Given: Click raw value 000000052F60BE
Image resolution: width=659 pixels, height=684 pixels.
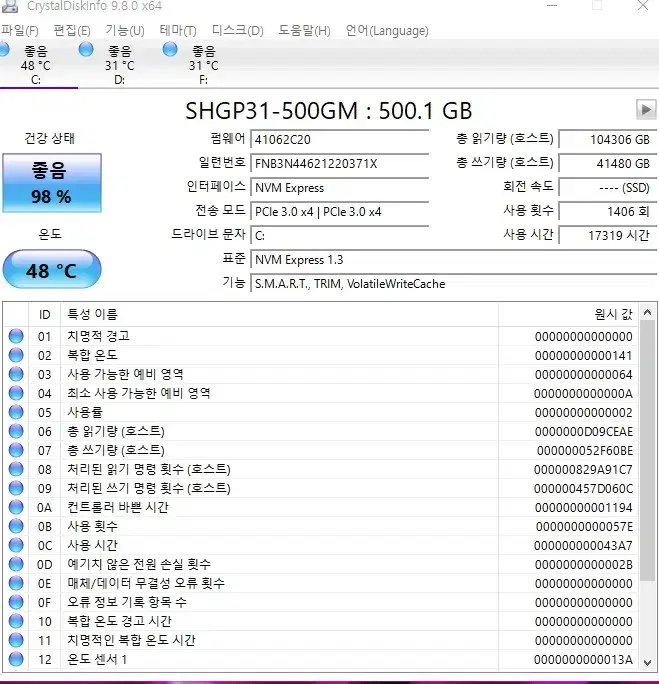Looking at the screenshot, I should pyautogui.click(x=584, y=451).
